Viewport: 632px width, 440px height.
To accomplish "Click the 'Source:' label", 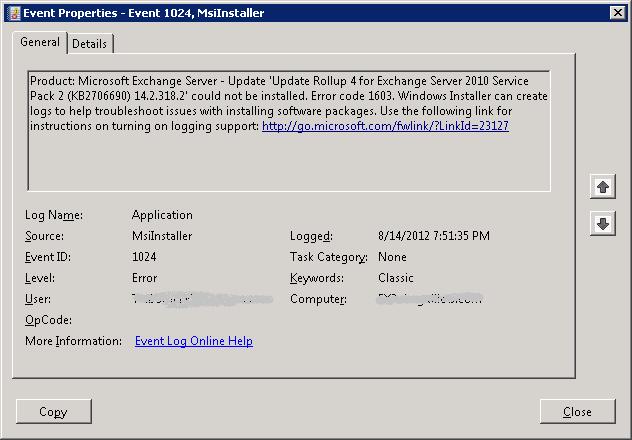I will coord(44,236).
